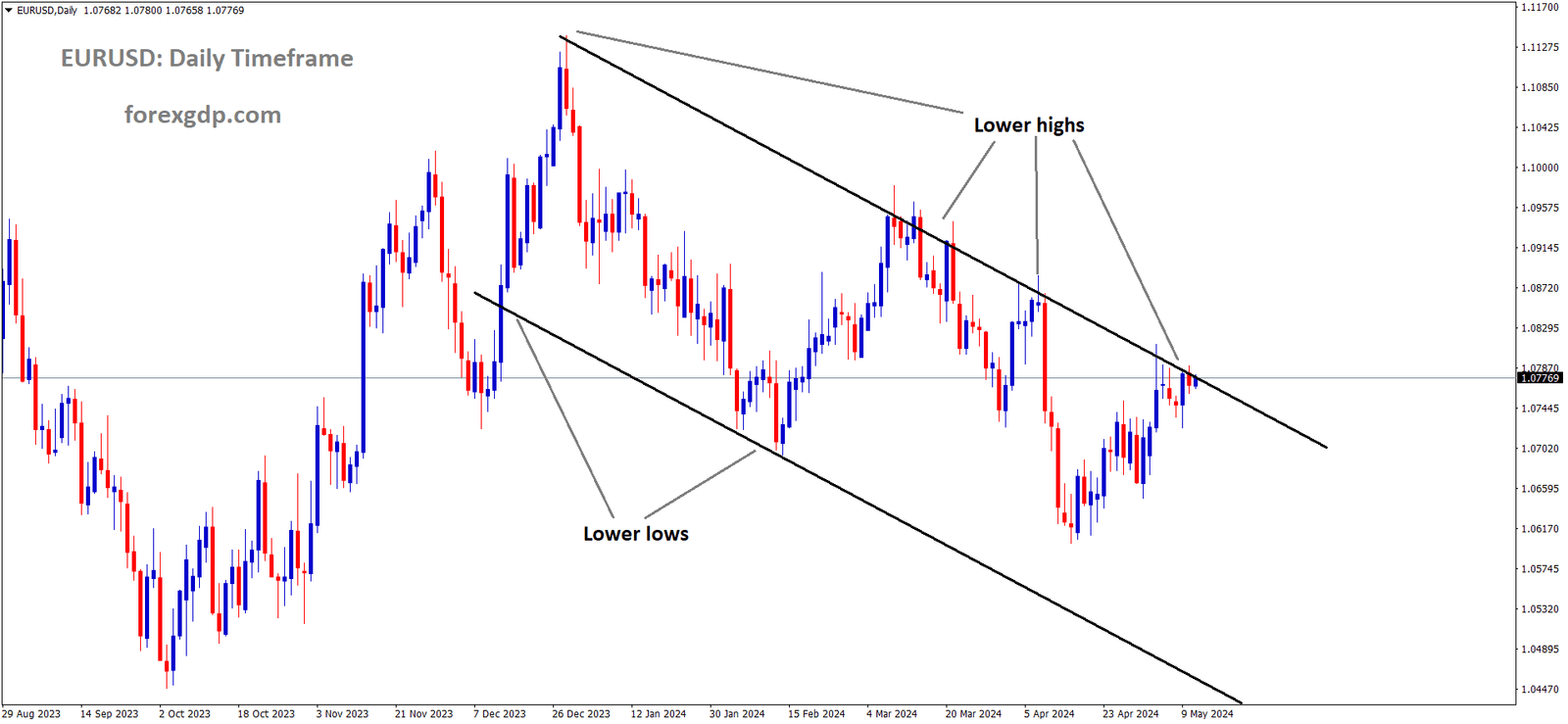This screenshot has width=1568, height=724.
Task: Click the 26 Dec 2023 date label
Action: coord(581,714)
